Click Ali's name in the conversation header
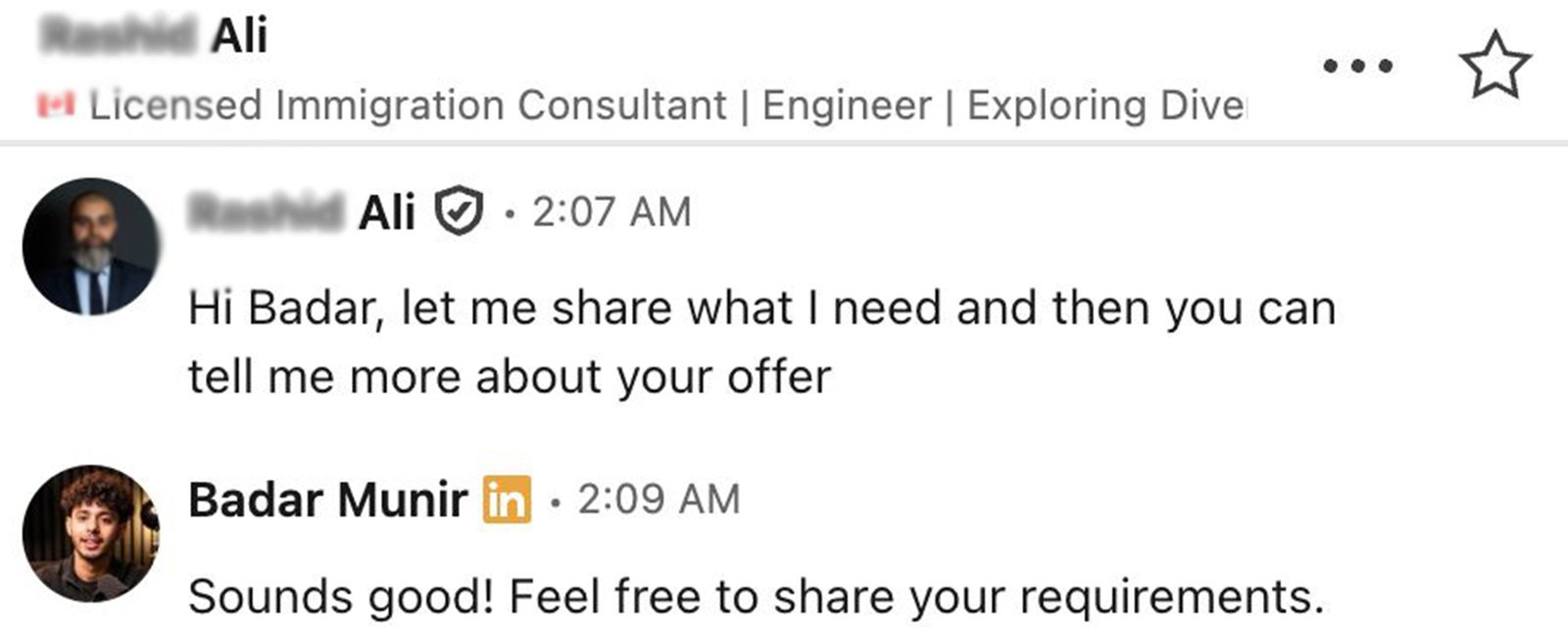This screenshot has height=627, width=1568. point(239,37)
